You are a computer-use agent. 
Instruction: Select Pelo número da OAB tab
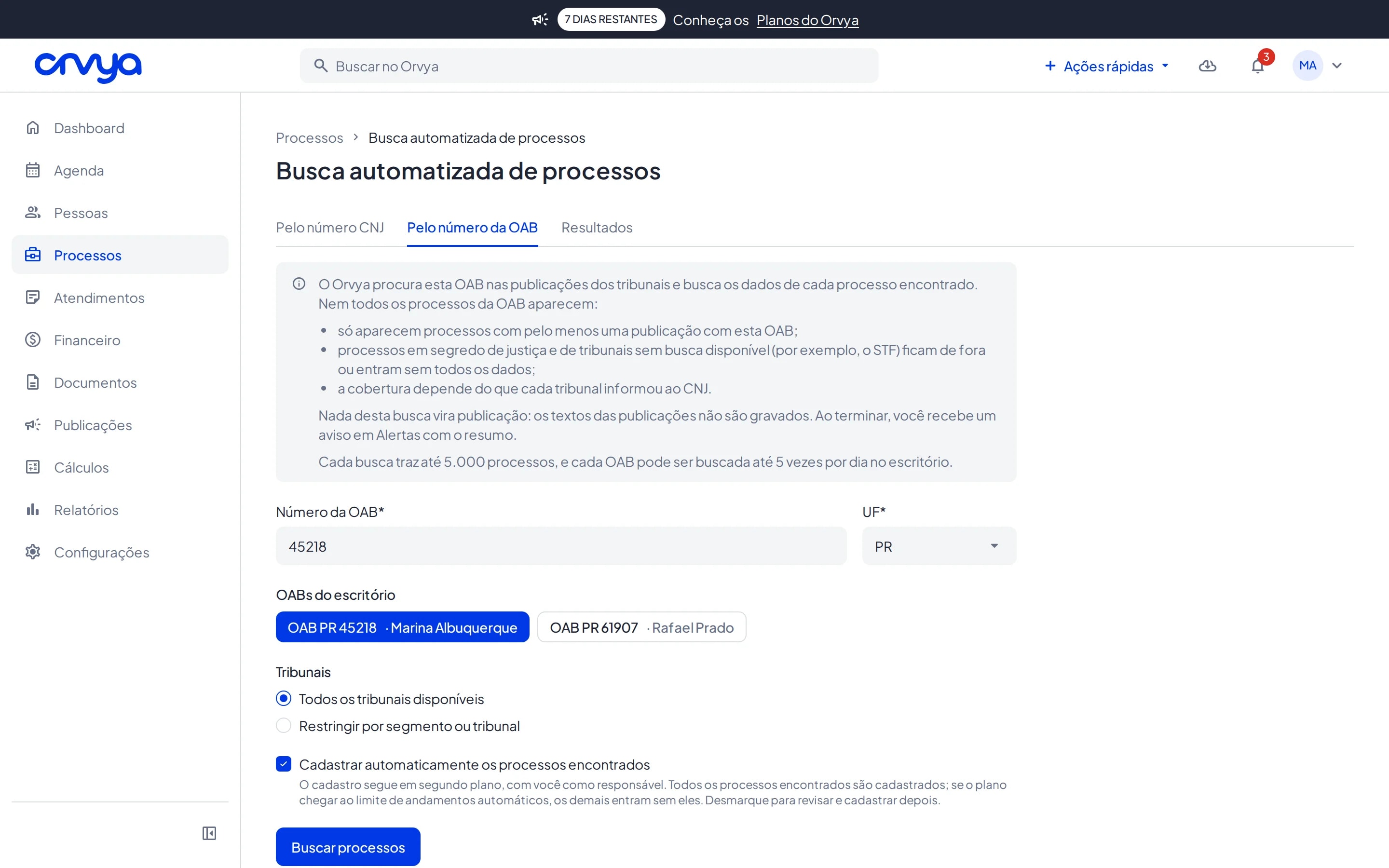472,227
